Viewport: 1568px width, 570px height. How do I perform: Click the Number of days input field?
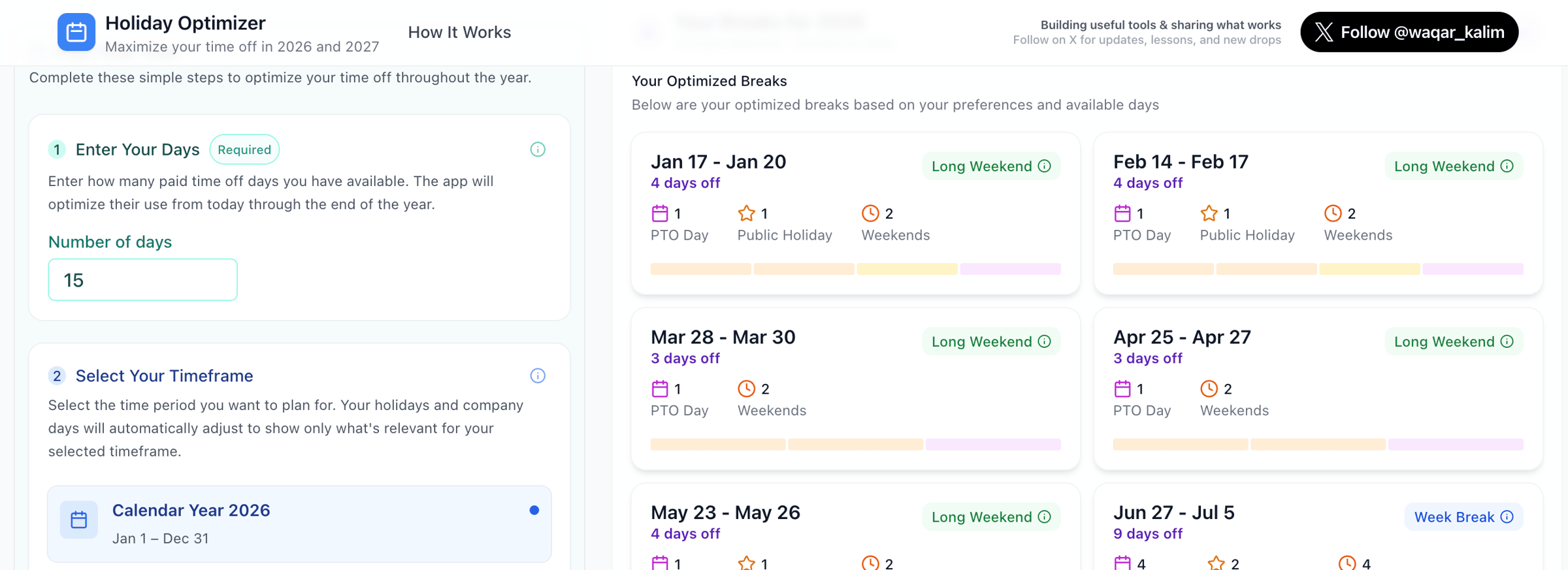(142, 279)
